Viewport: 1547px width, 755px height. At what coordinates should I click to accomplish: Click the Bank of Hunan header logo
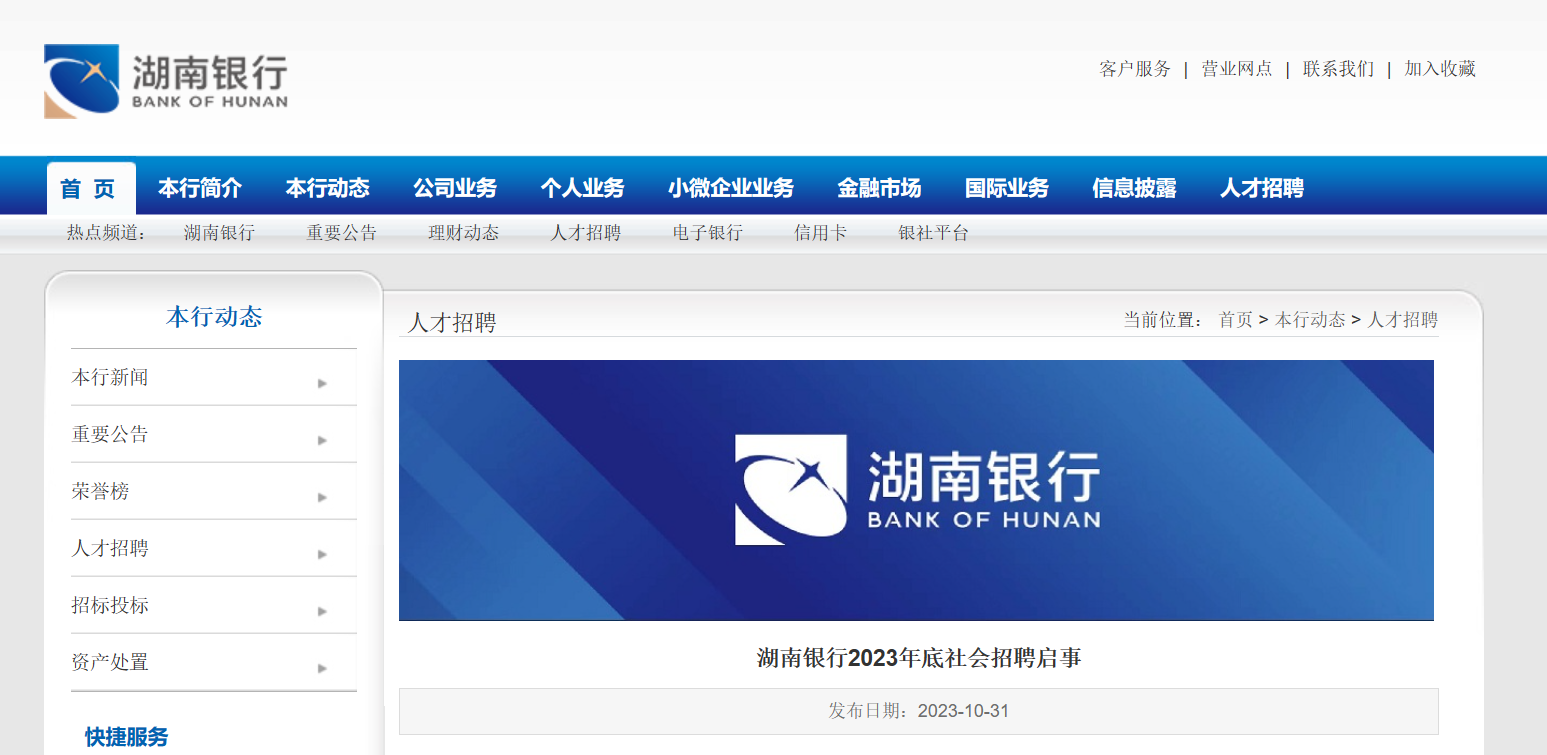point(166,81)
